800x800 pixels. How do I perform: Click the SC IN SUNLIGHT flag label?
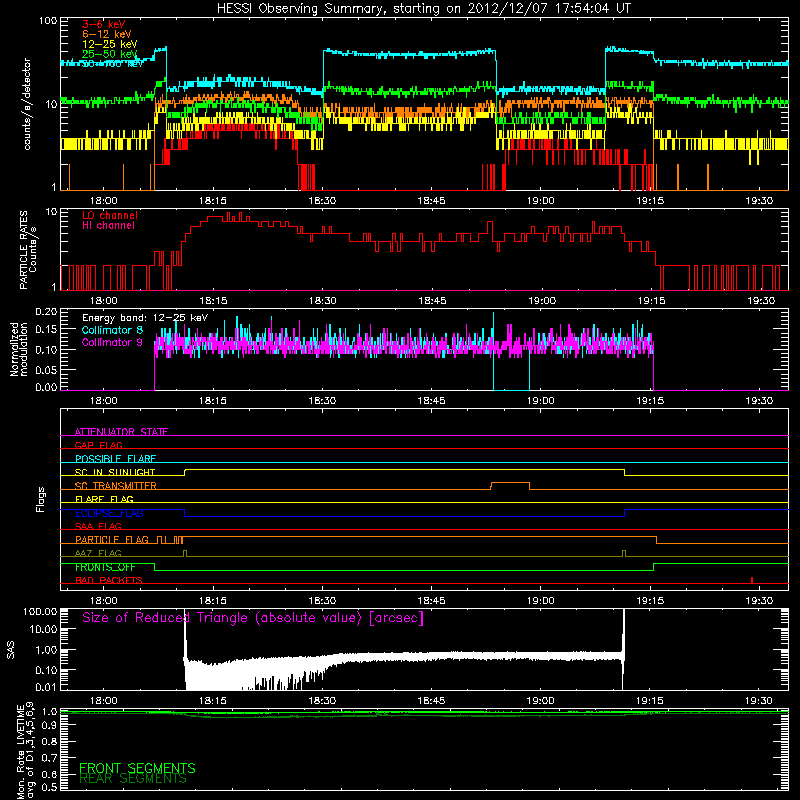coord(115,472)
